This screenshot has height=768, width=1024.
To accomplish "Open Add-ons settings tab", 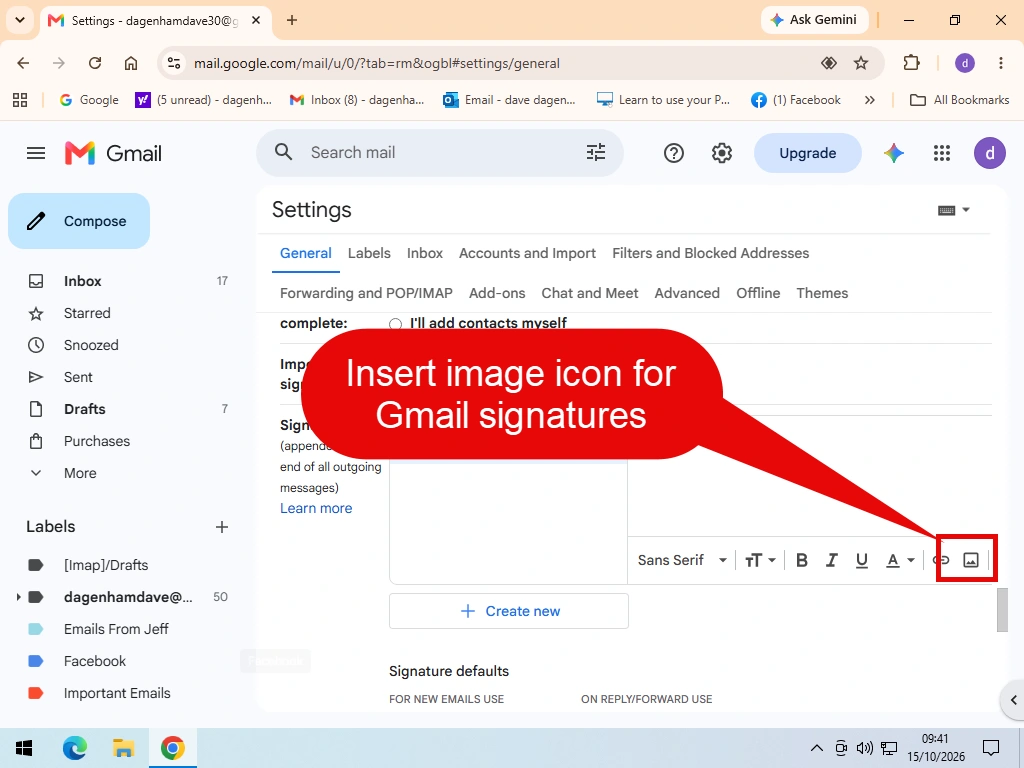I will click(497, 293).
